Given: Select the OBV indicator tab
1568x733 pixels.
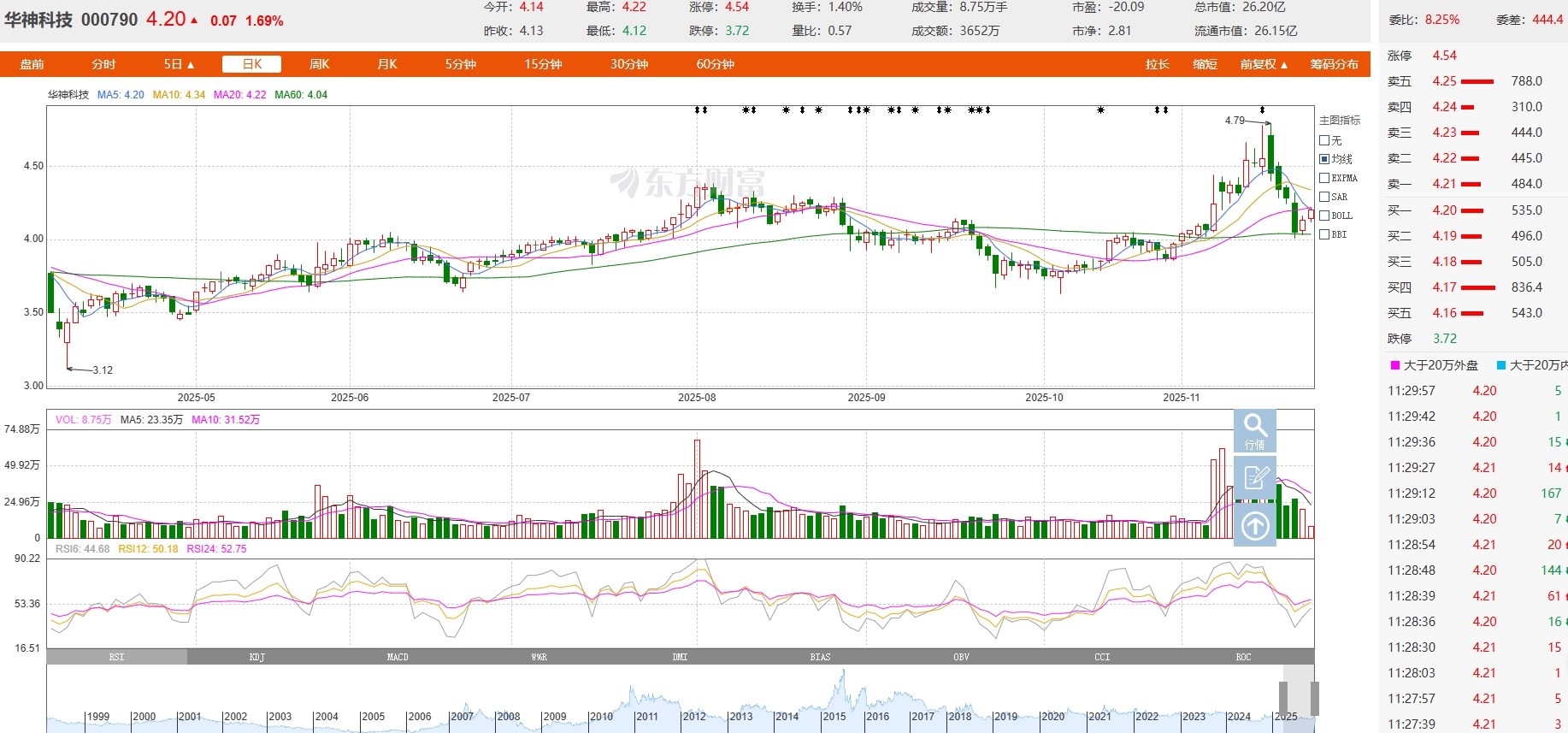Looking at the screenshot, I should [962, 657].
